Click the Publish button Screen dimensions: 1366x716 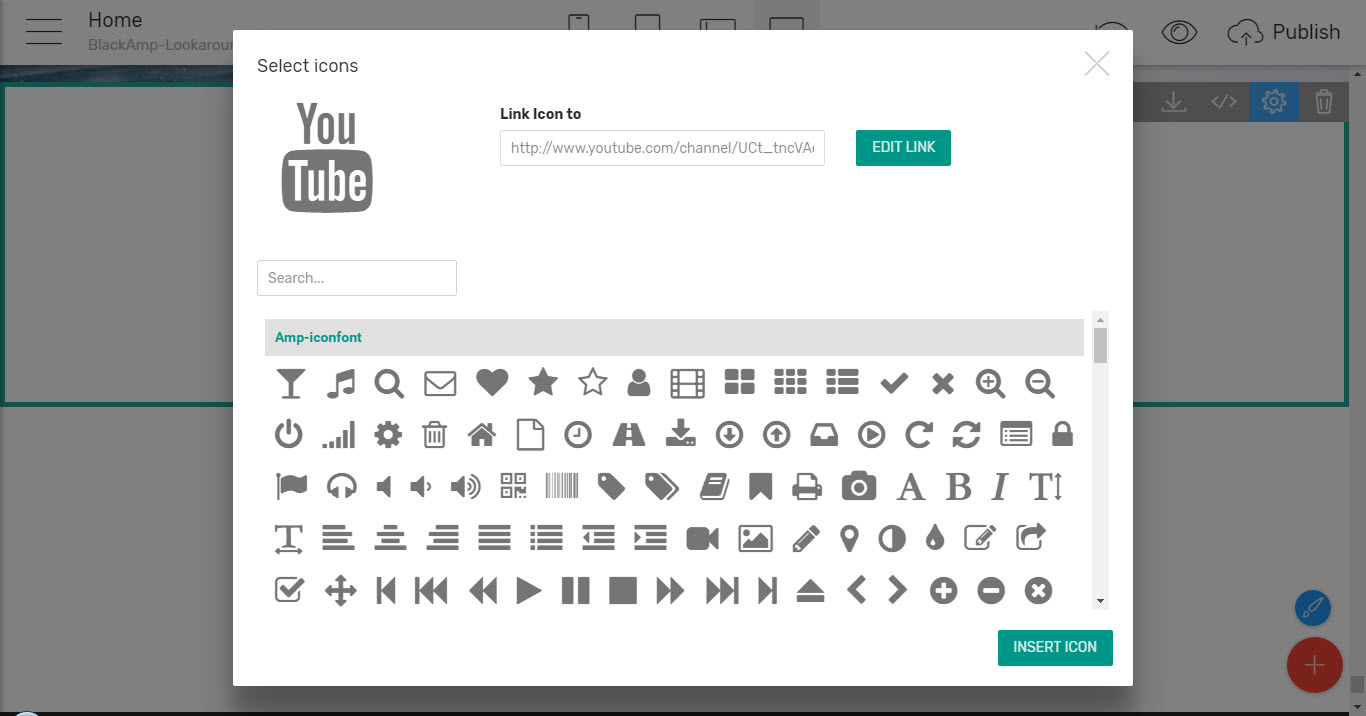coord(1284,33)
